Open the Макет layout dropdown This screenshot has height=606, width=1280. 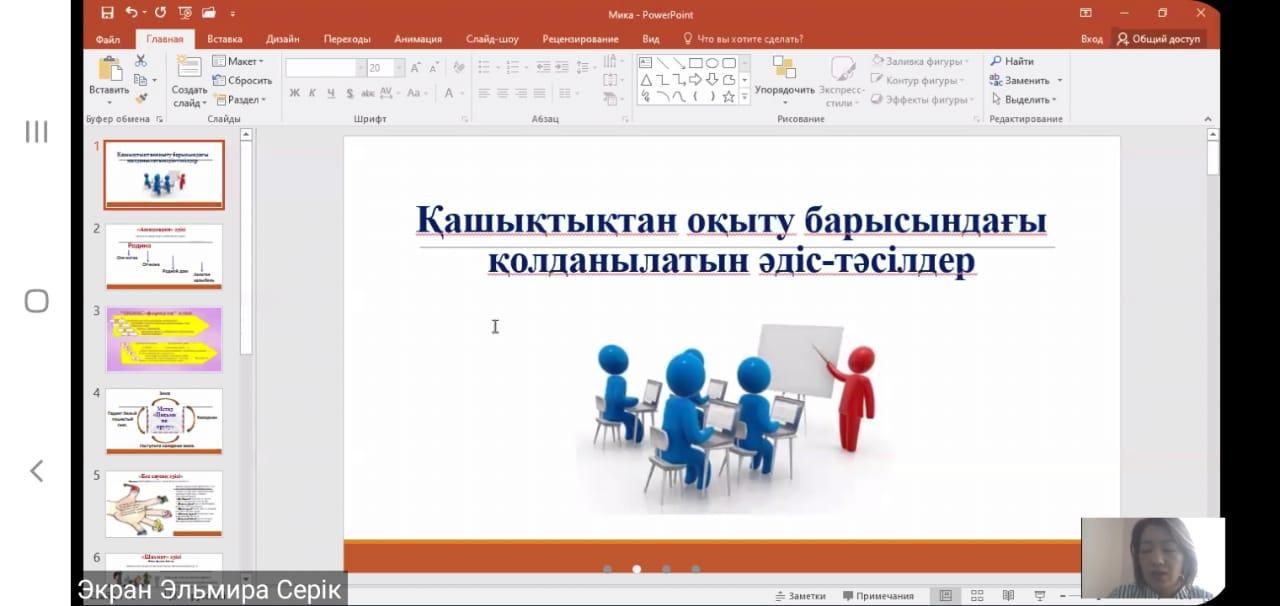238,61
